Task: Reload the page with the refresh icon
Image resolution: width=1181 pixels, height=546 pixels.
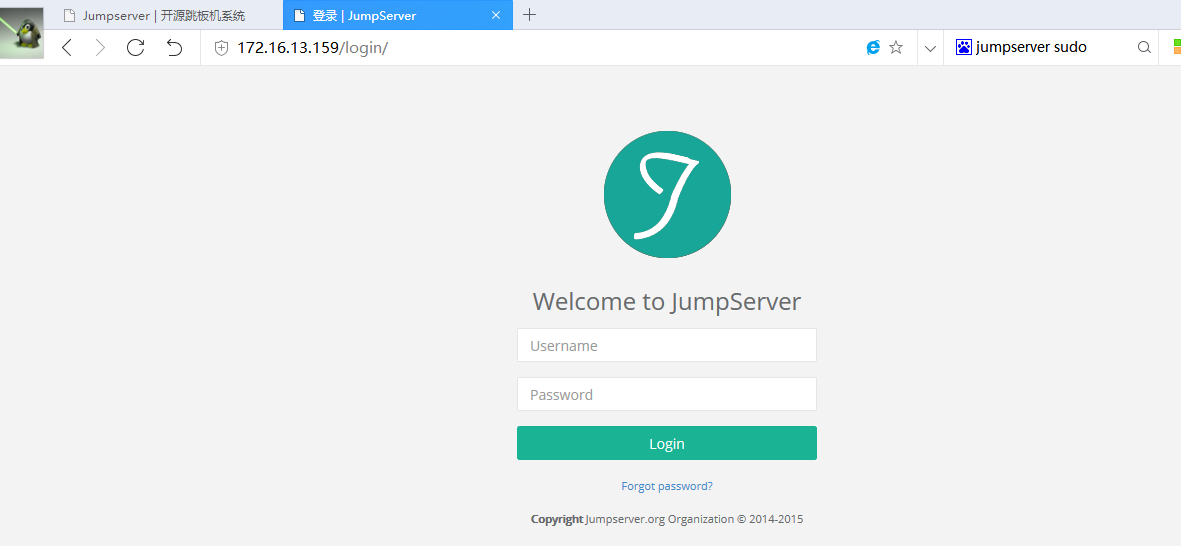Action: [136, 47]
